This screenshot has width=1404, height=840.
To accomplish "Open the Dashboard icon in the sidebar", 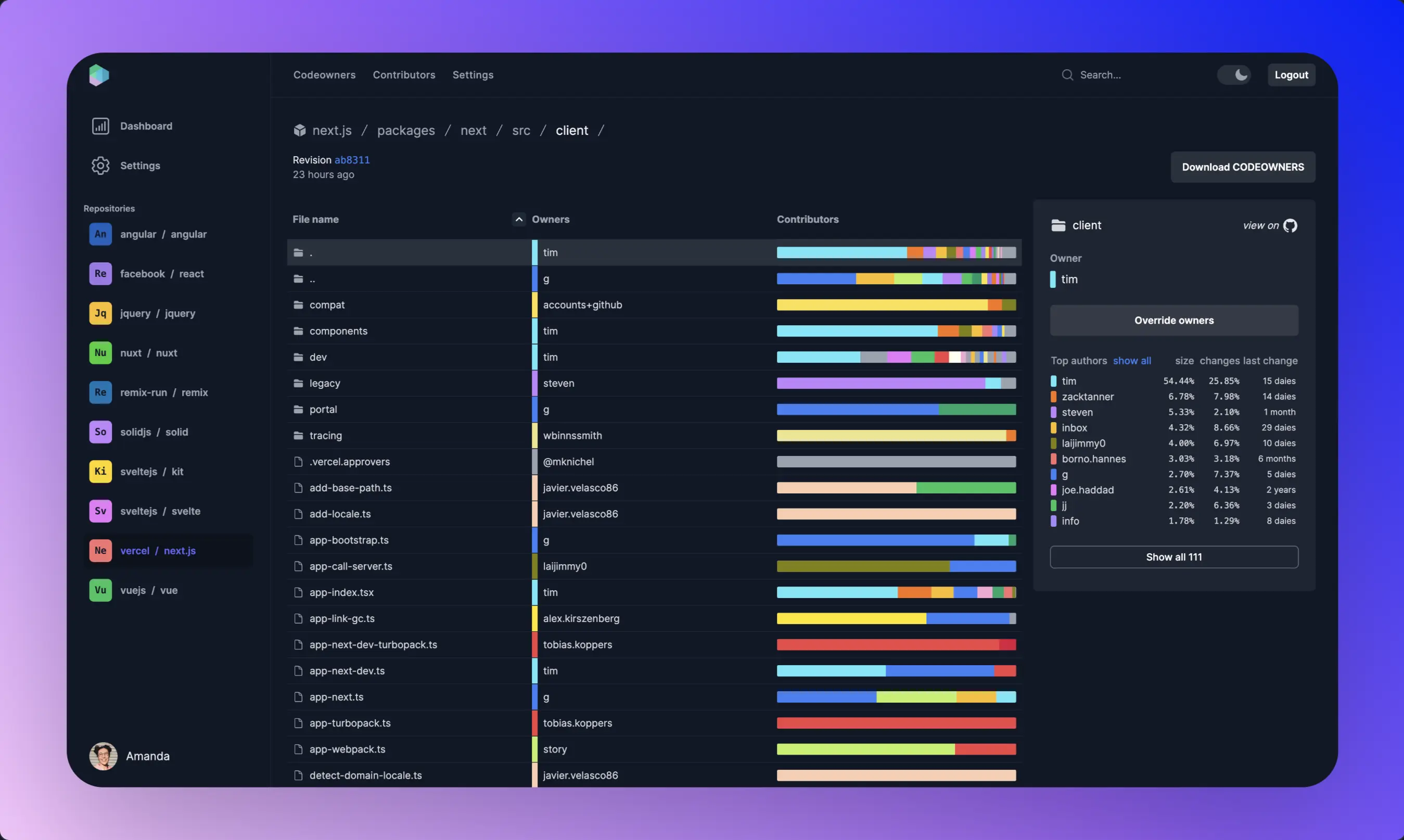I will coord(101,126).
